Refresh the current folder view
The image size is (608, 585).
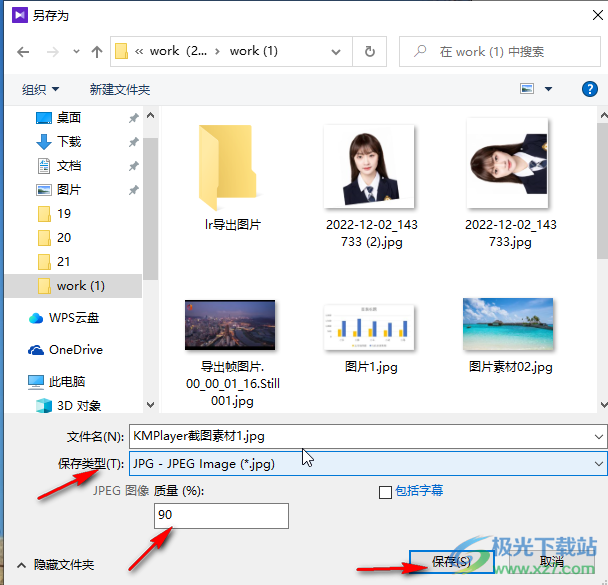click(370, 52)
